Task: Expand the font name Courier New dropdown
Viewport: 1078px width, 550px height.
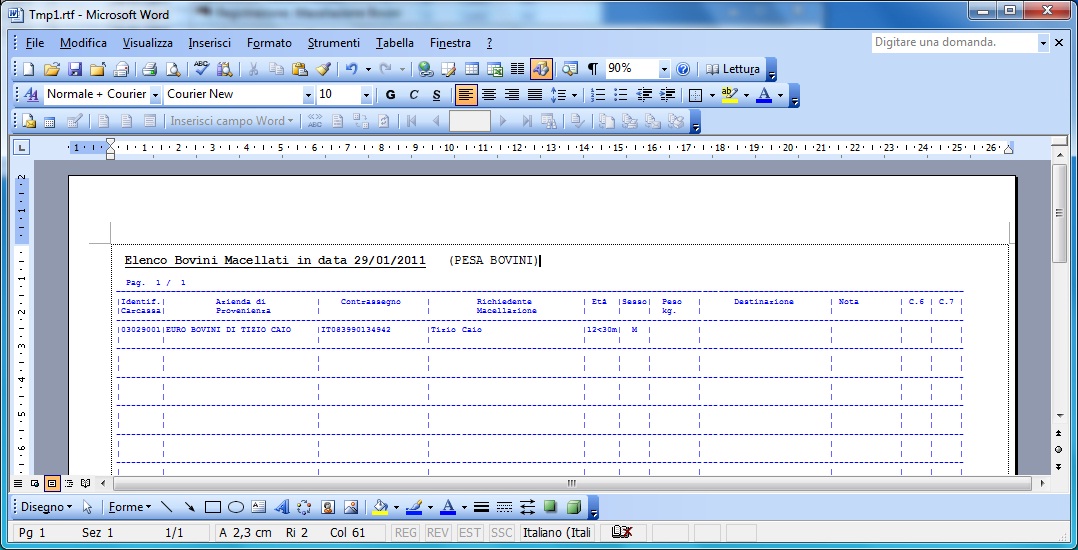Action: coord(307,95)
